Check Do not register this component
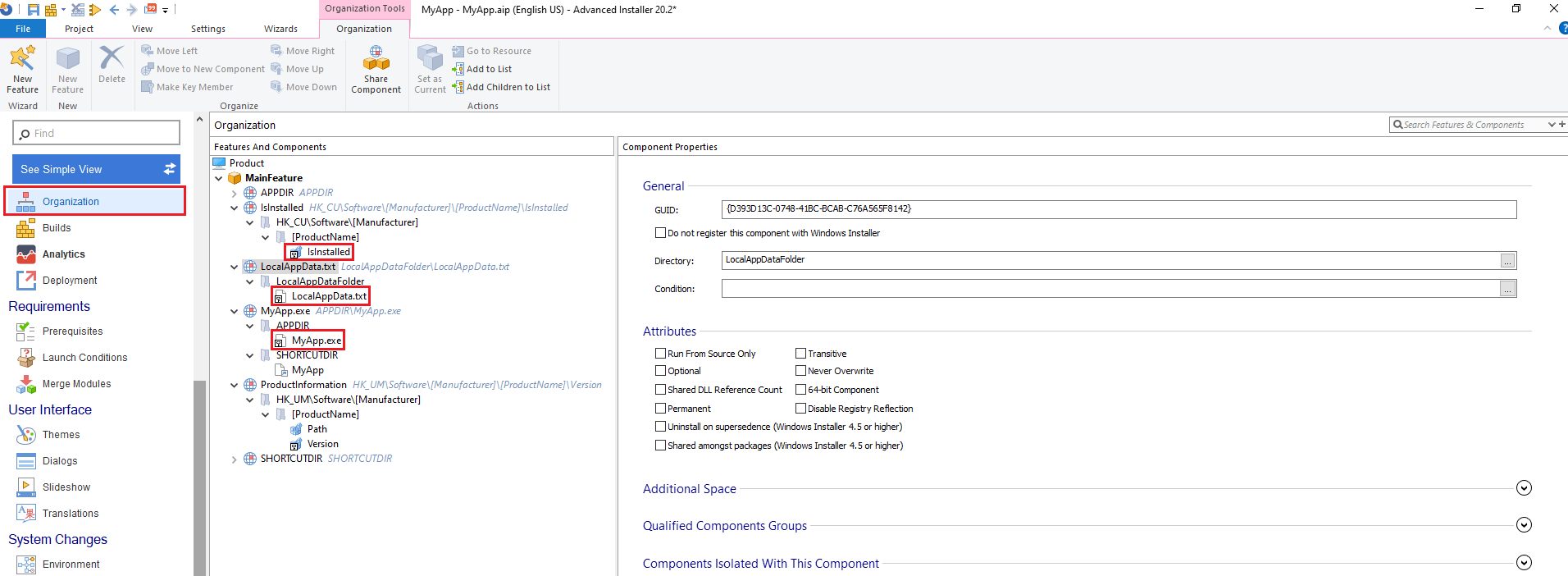The width and height of the screenshot is (1568, 576). [660, 233]
